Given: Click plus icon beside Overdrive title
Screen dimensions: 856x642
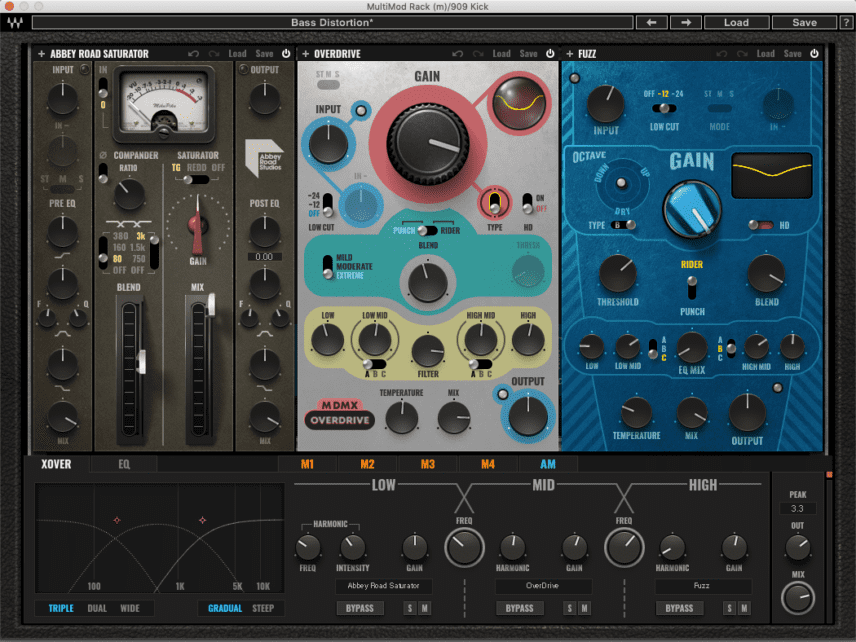Looking at the screenshot, I should click(x=306, y=54).
